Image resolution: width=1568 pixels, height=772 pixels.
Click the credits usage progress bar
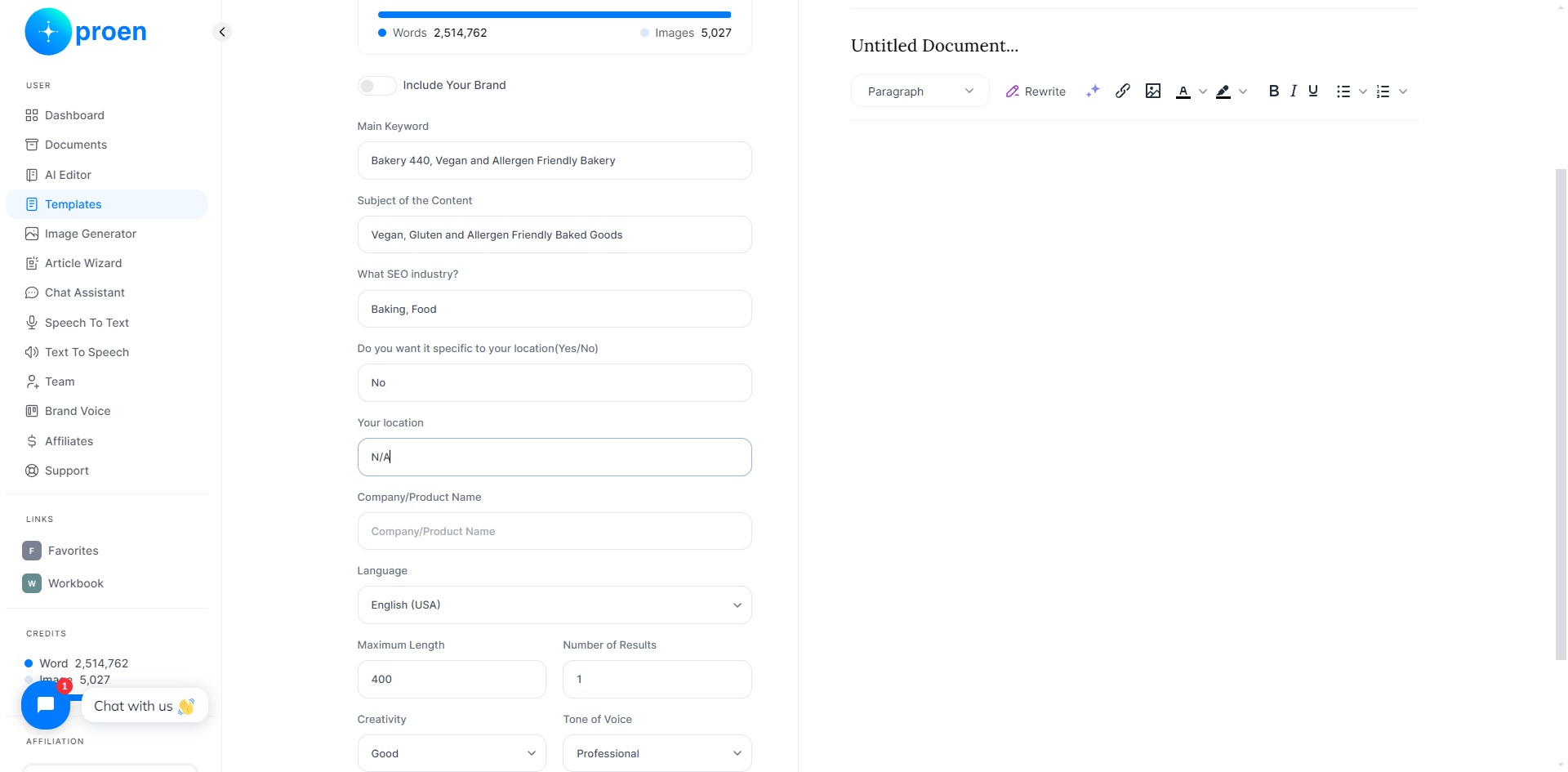click(x=555, y=15)
